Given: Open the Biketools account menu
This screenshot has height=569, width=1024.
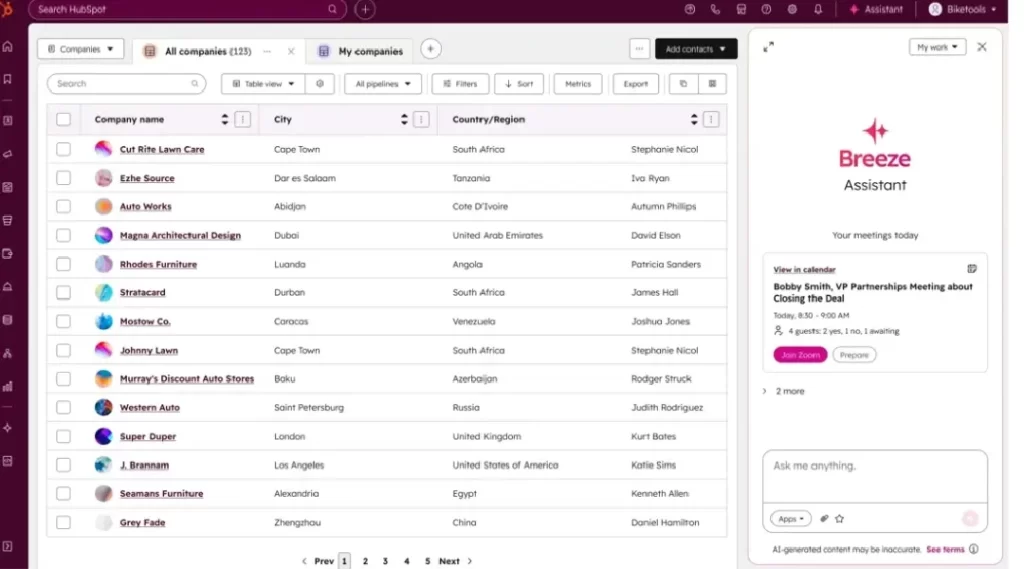Looking at the screenshot, I should point(963,9).
